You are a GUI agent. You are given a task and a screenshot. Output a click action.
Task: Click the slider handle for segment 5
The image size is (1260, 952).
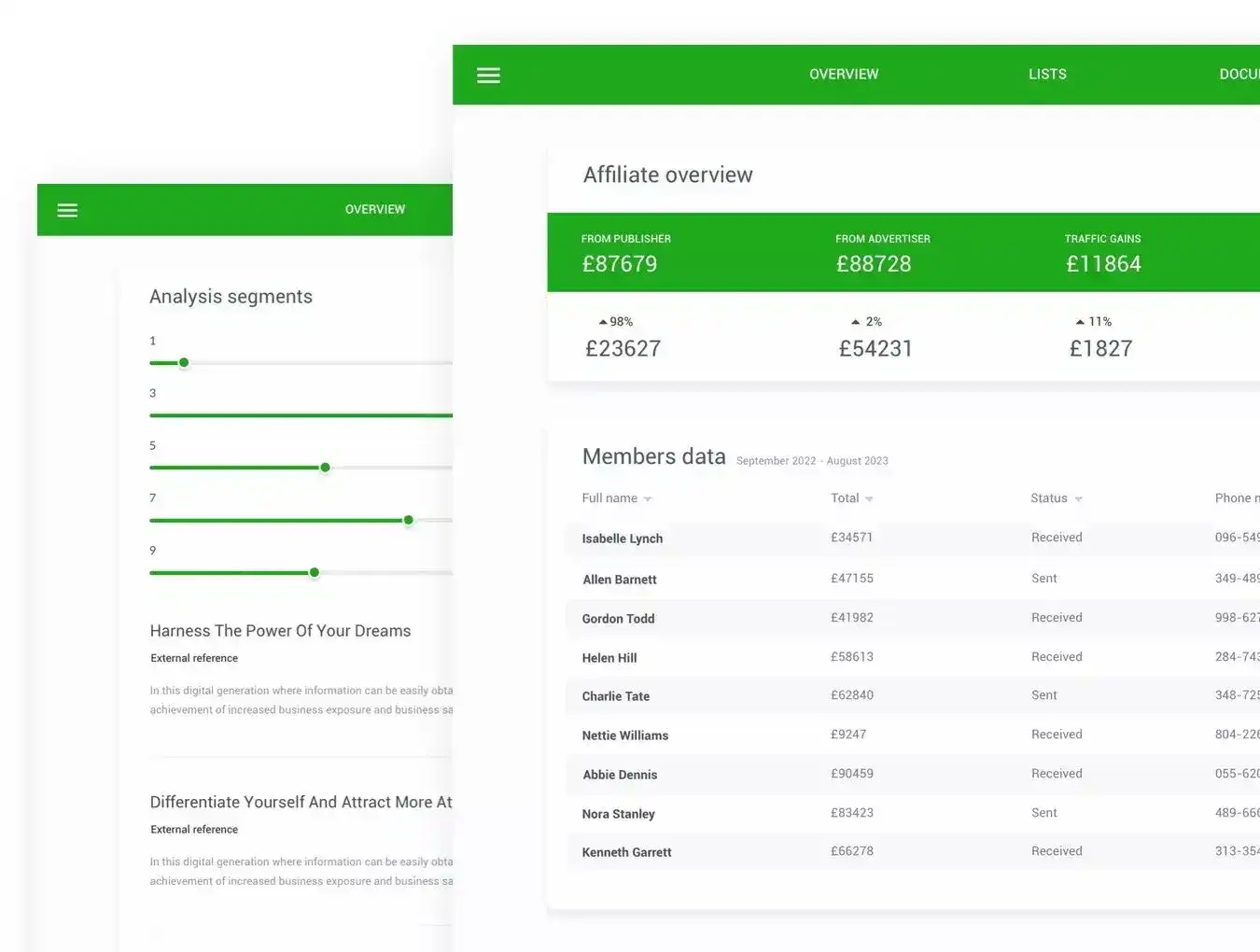325,468
